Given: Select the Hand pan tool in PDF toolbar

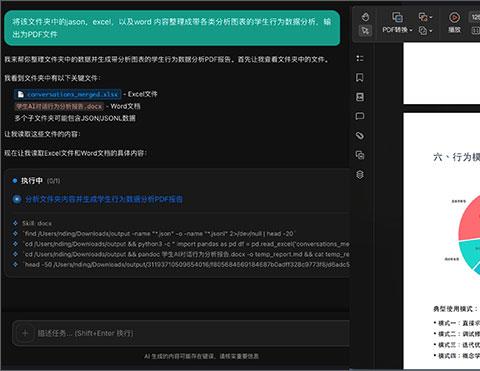Looking at the screenshot, I should (x=365, y=17).
